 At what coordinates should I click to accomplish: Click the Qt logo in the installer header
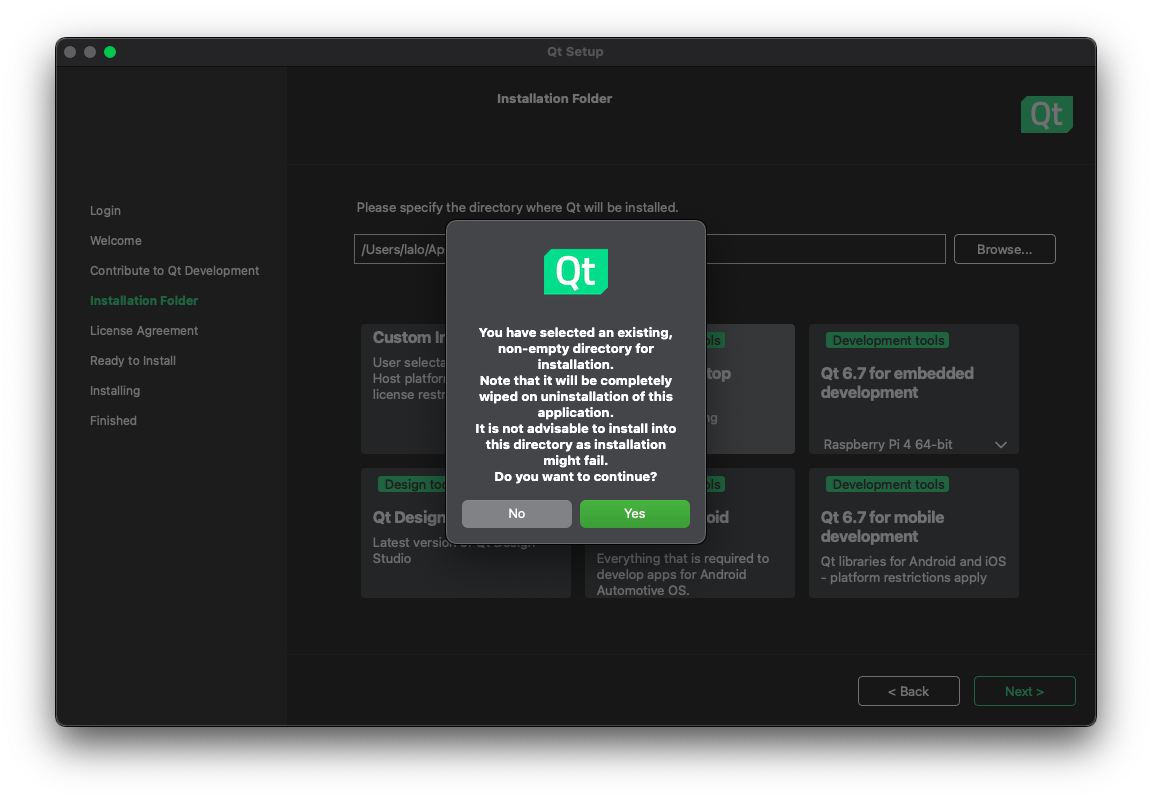[1046, 115]
